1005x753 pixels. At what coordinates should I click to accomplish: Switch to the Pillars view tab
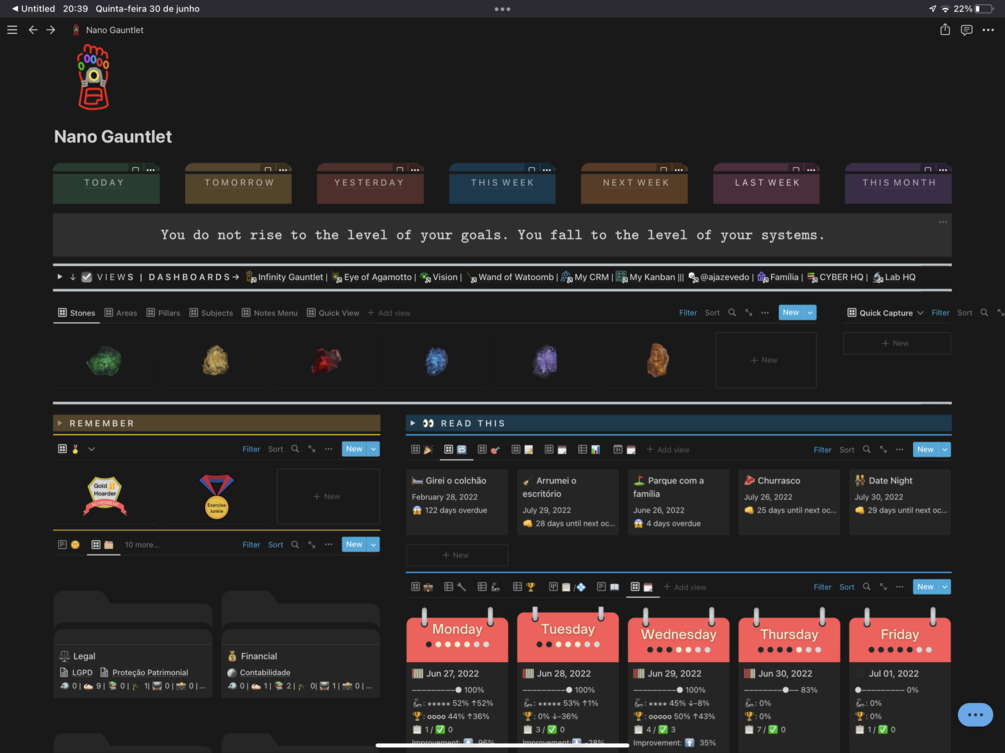click(163, 313)
